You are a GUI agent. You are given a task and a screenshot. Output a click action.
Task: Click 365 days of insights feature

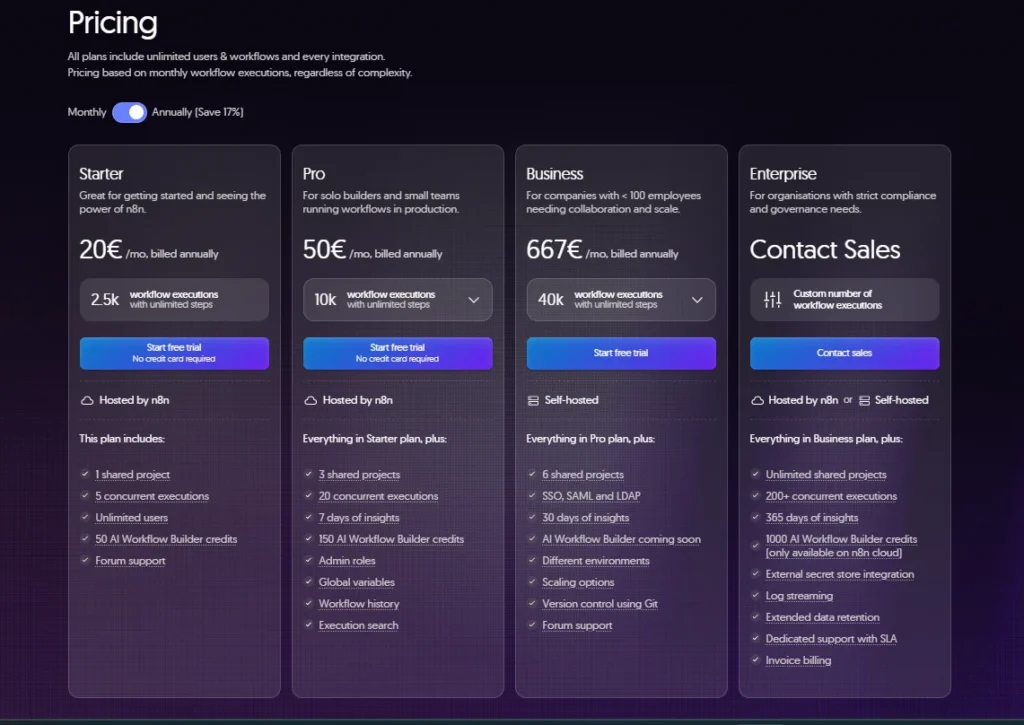pos(812,518)
